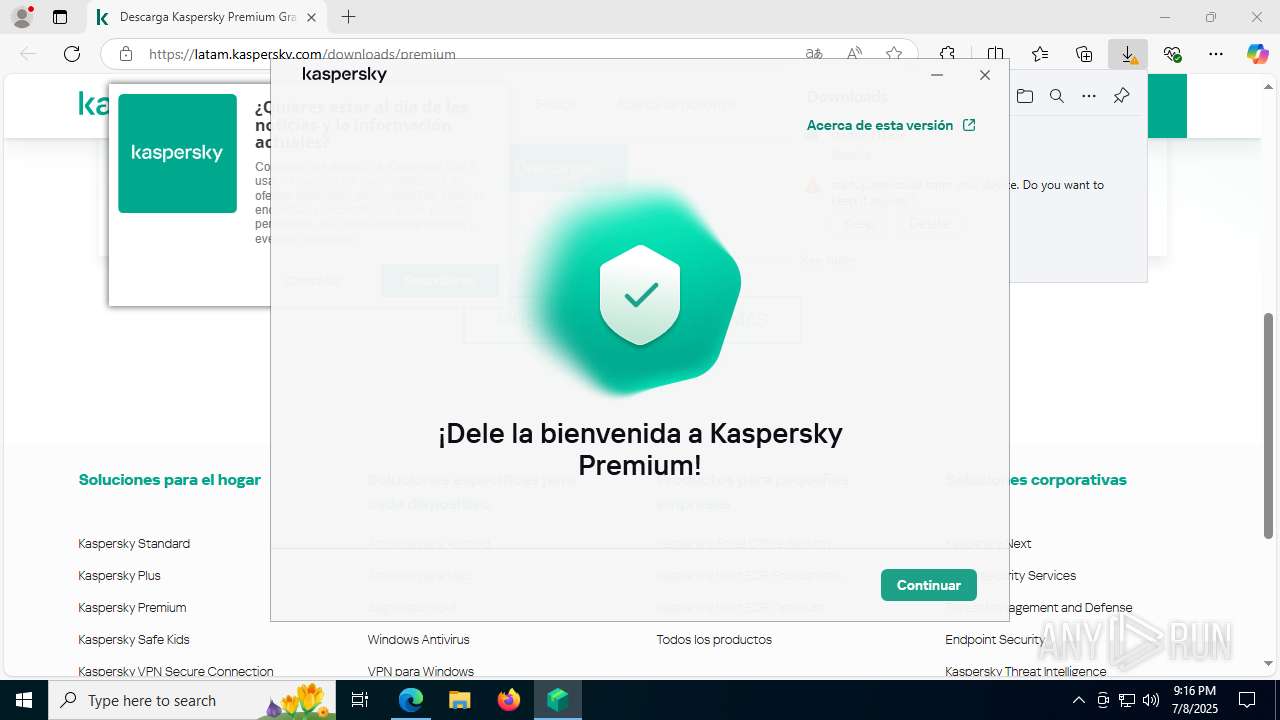Minimize the Kaspersky installer window
The height and width of the screenshot is (720, 1280).
click(x=937, y=75)
